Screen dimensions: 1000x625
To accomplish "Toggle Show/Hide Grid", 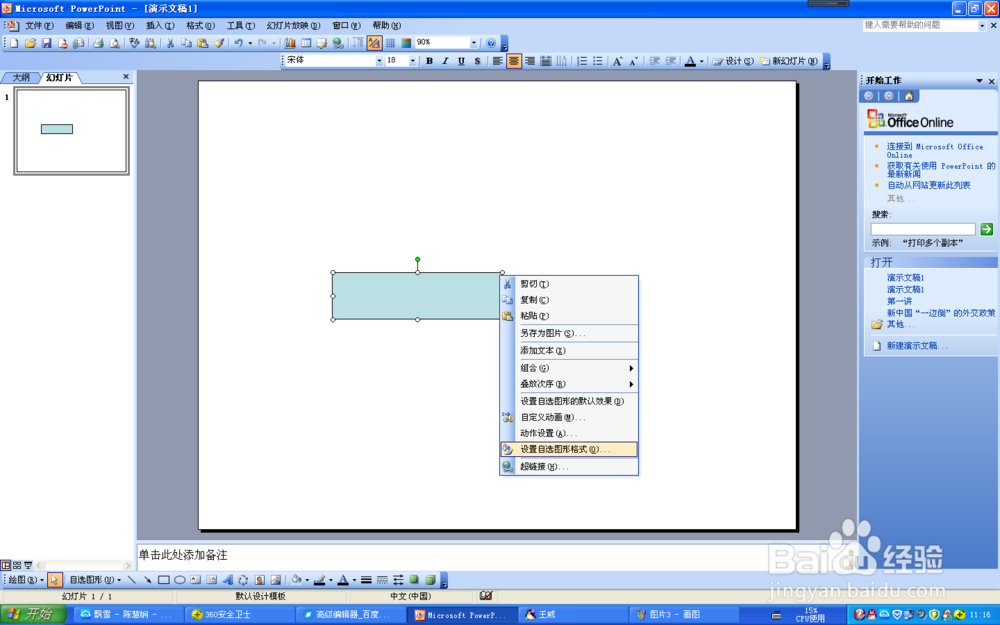I will (x=390, y=43).
